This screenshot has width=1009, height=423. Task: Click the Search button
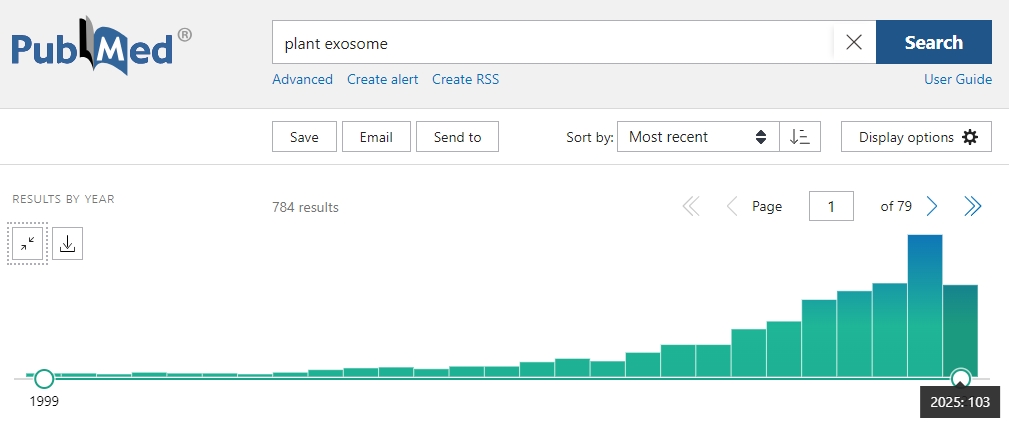click(x=933, y=42)
